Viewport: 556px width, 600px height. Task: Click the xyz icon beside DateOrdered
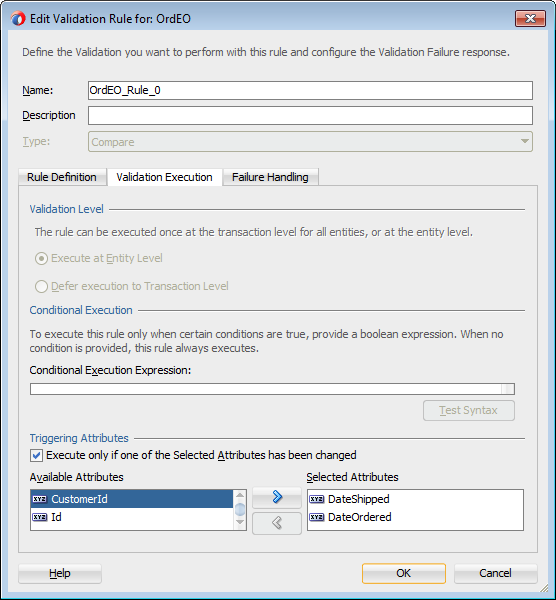click(316, 517)
